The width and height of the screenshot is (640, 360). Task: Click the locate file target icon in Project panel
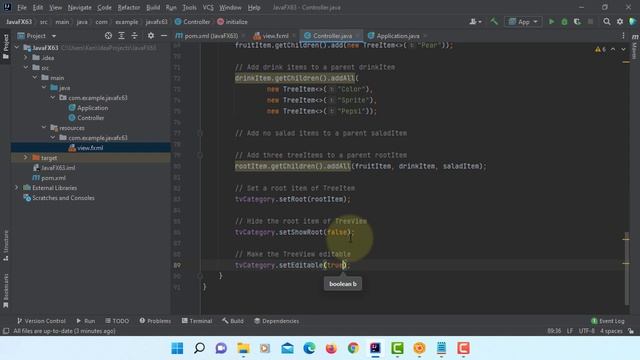pos(108,36)
